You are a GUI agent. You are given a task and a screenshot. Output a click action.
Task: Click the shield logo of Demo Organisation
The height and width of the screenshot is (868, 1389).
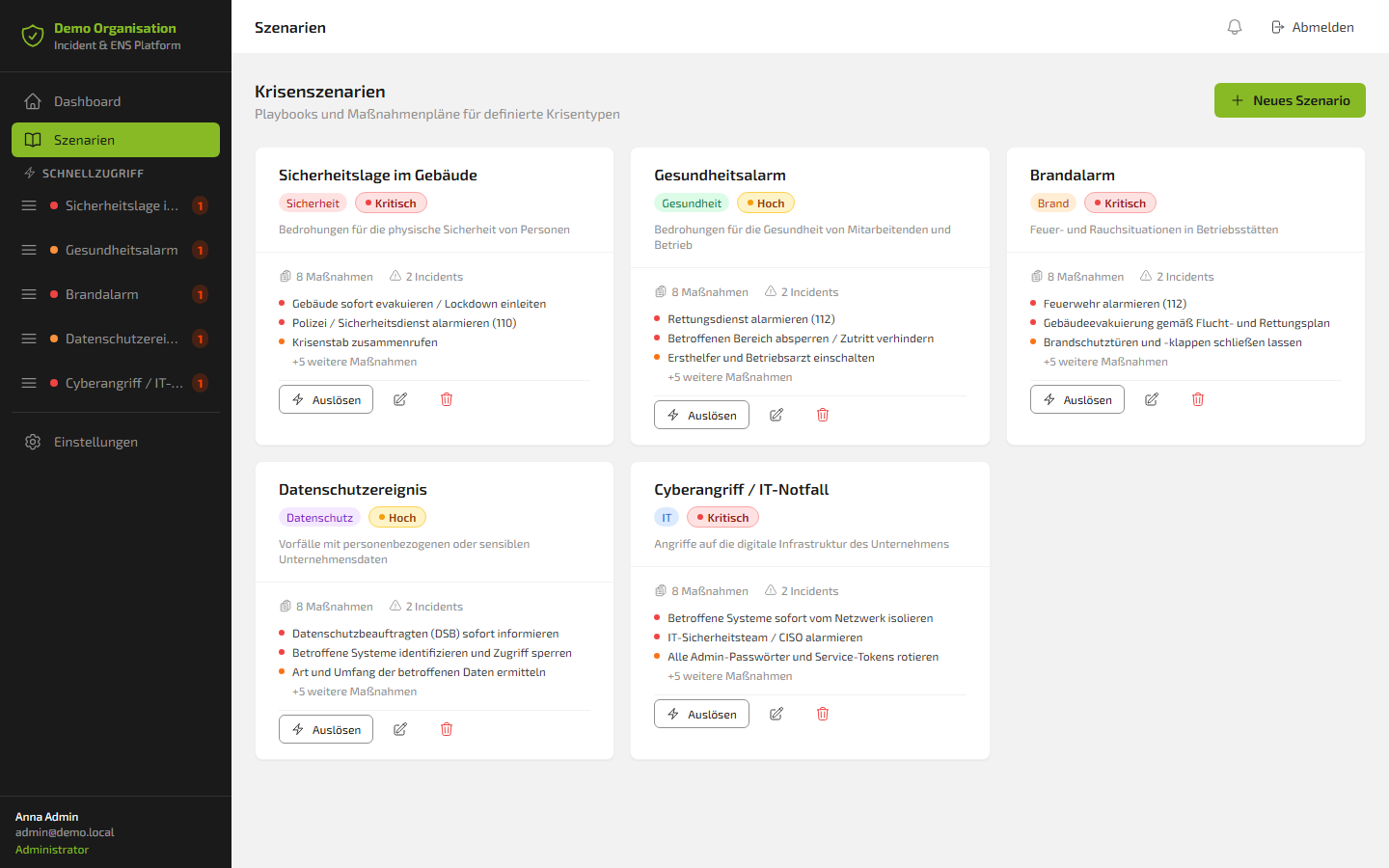pyautogui.click(x=33, y=37)
